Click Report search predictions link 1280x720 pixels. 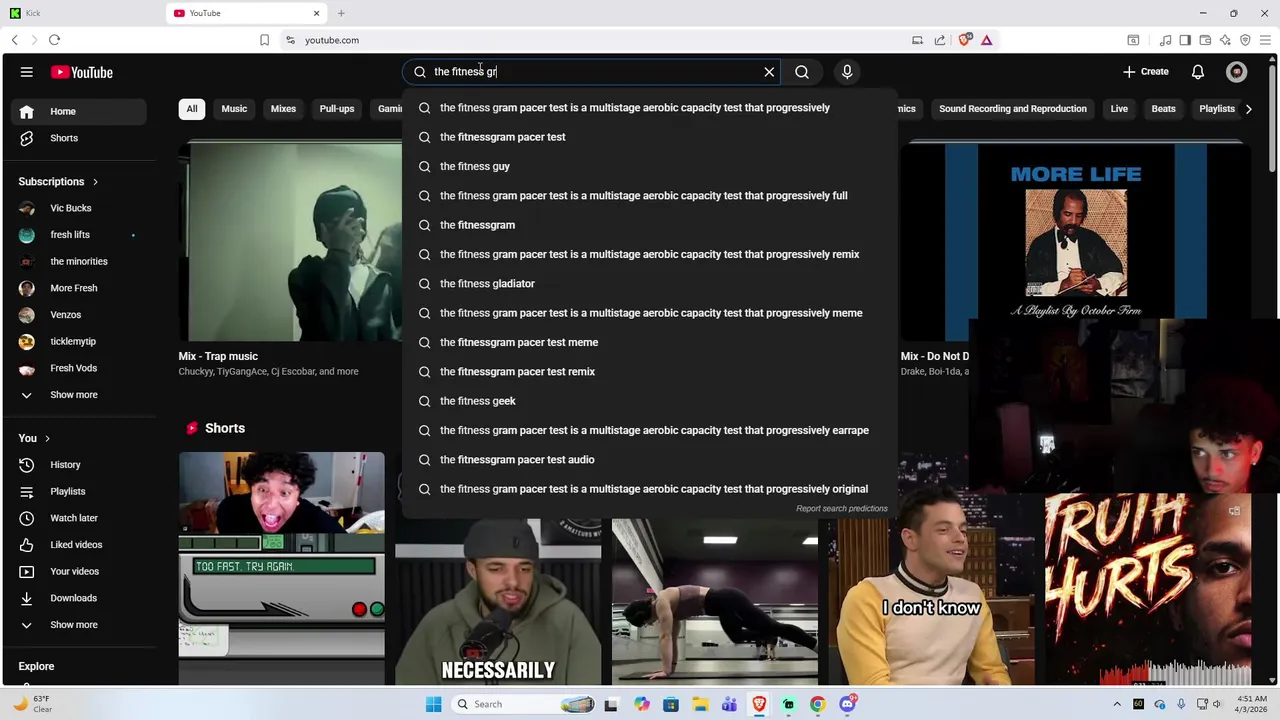[842, 509]
